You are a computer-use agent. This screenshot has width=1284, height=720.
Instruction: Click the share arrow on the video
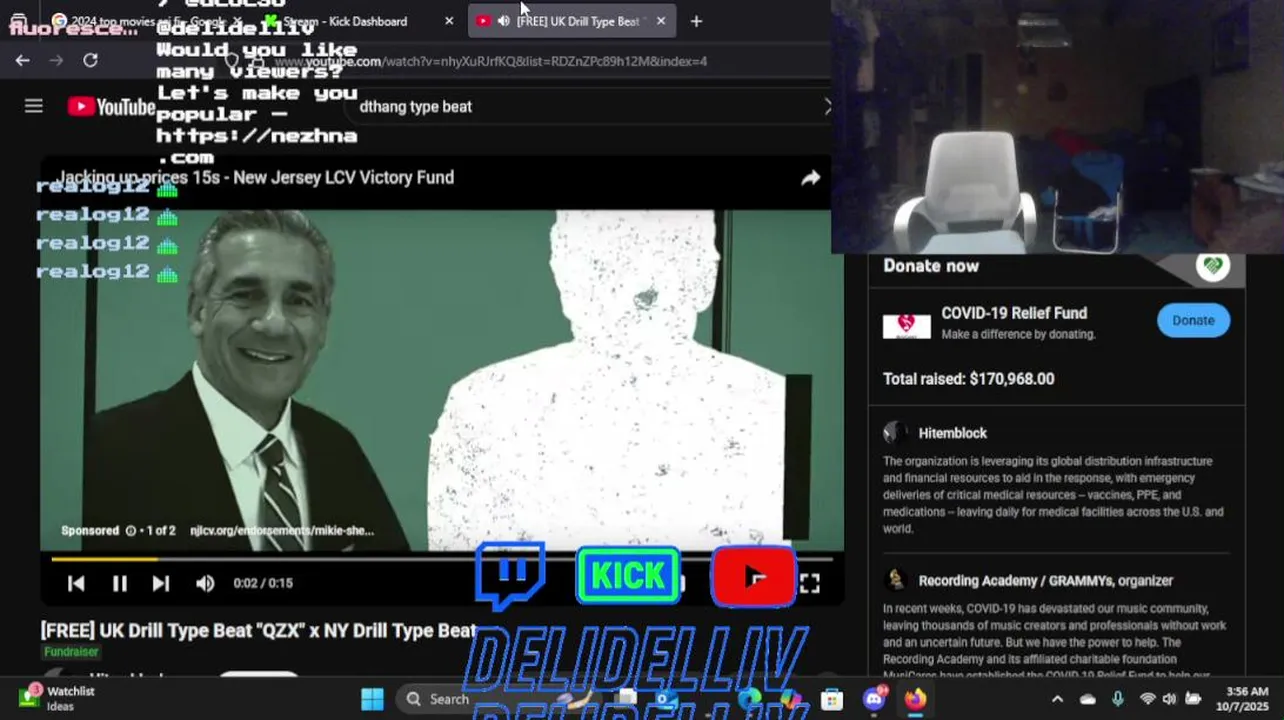(x=810, y=178)
